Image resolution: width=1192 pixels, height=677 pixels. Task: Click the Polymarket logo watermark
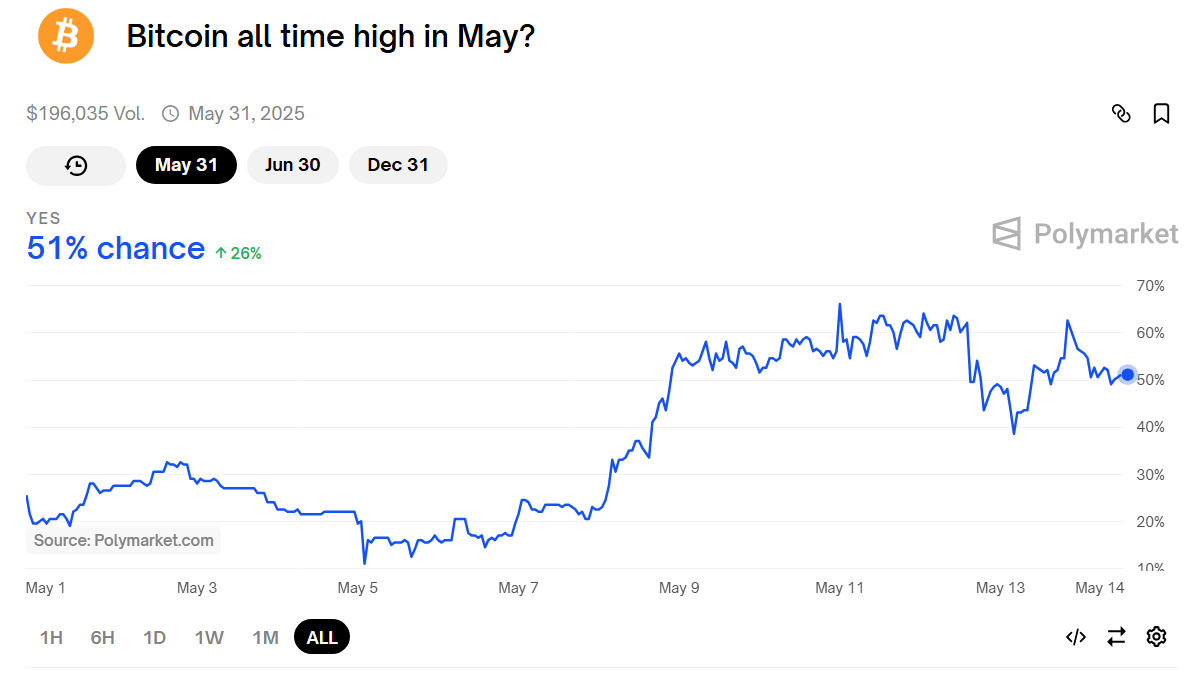(1085, 234)
